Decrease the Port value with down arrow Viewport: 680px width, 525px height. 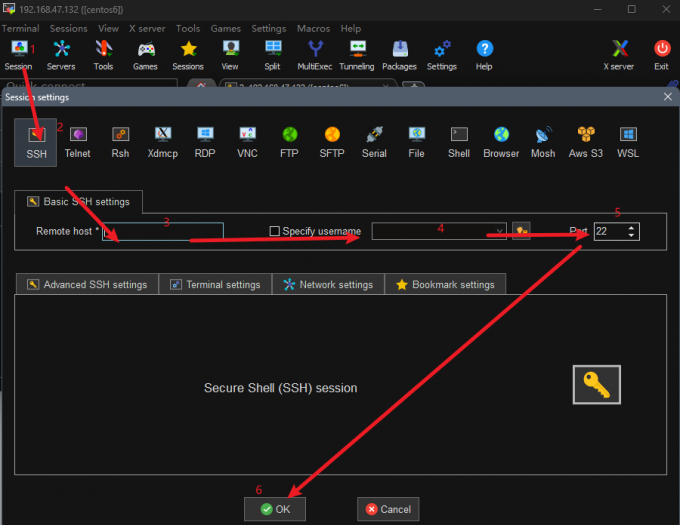631,235
